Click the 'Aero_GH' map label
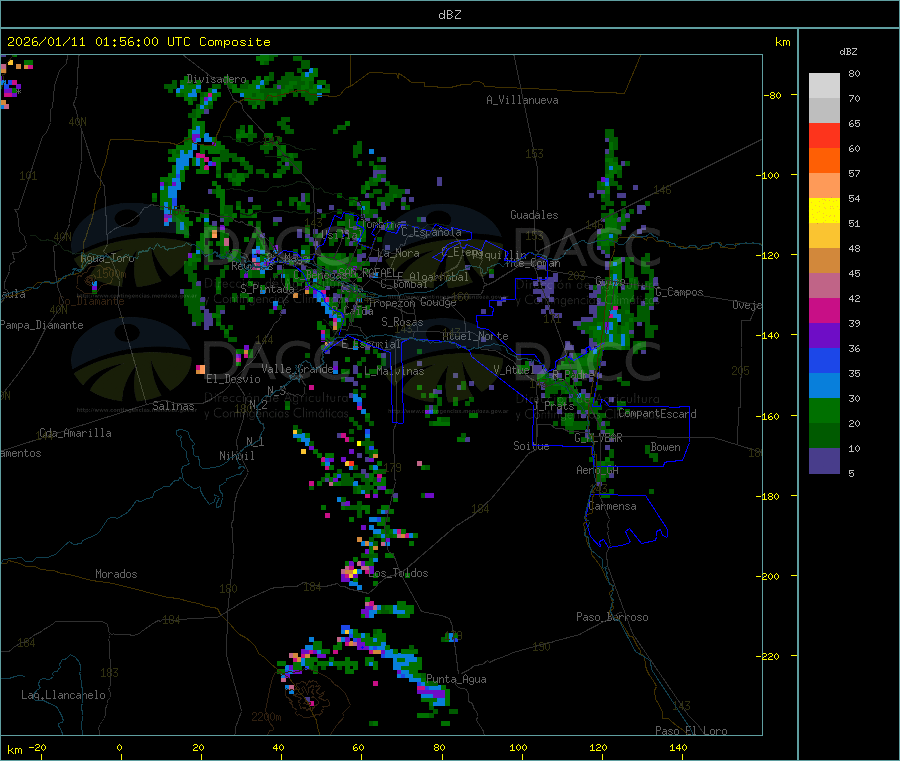Viewport: 900px width, 761px height. click(x=598, y=470)
